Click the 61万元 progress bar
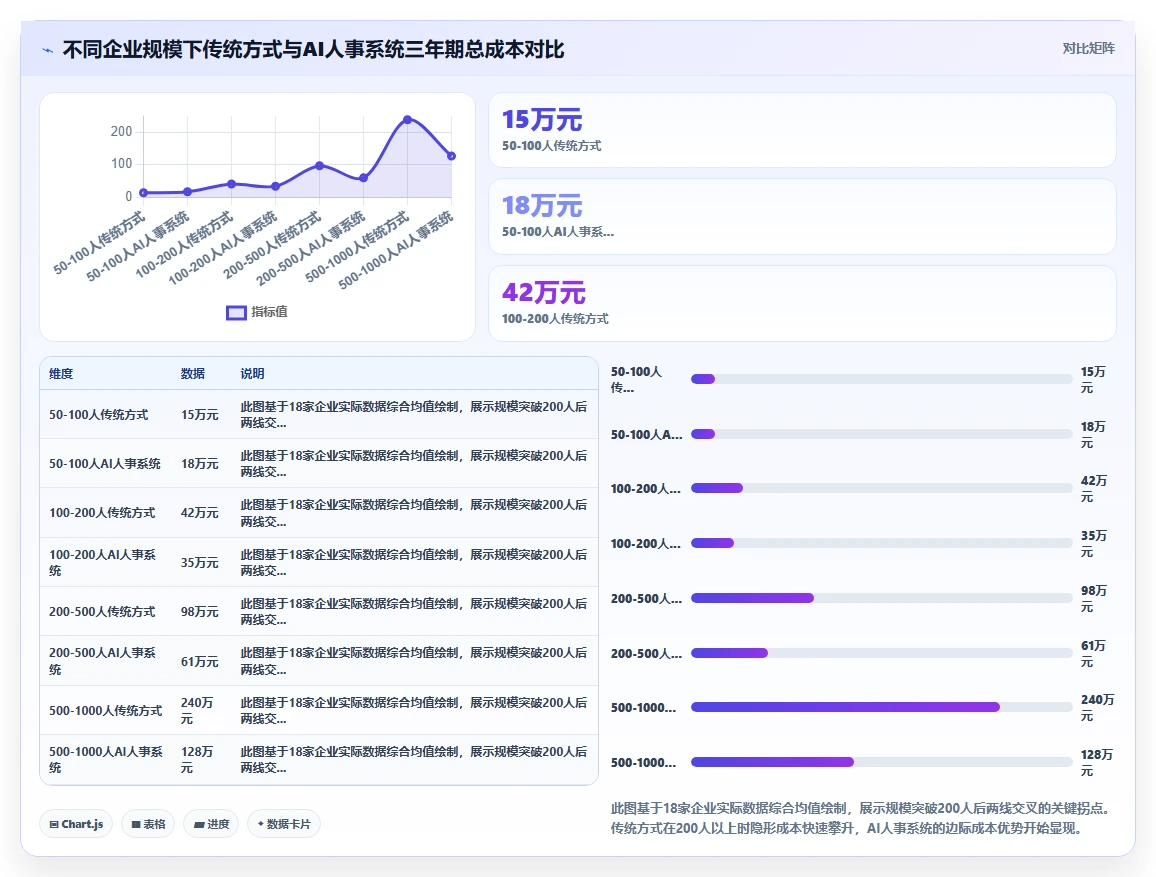 coord(881,653)
